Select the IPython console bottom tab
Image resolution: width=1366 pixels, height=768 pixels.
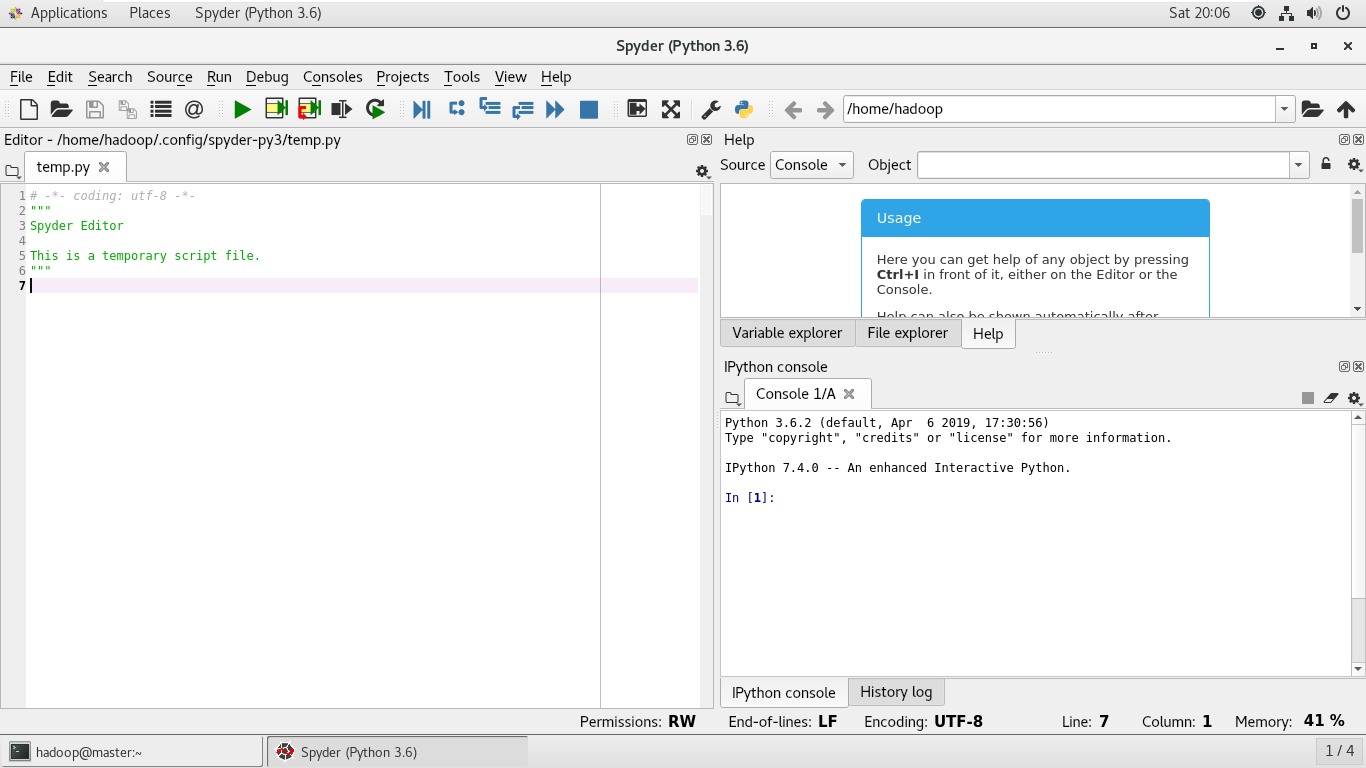[x=784, y=693]
